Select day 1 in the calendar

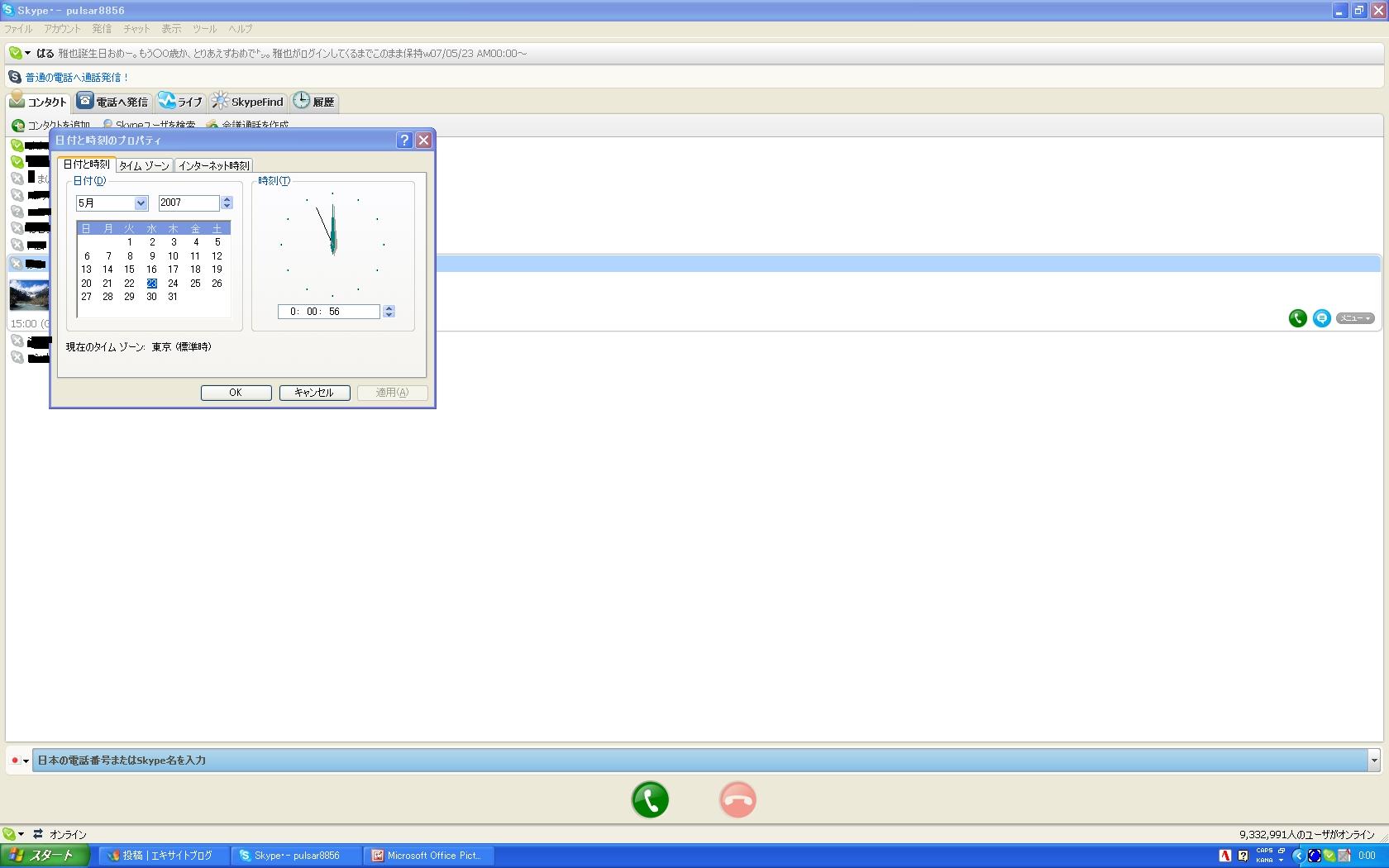tap(130, 242)
